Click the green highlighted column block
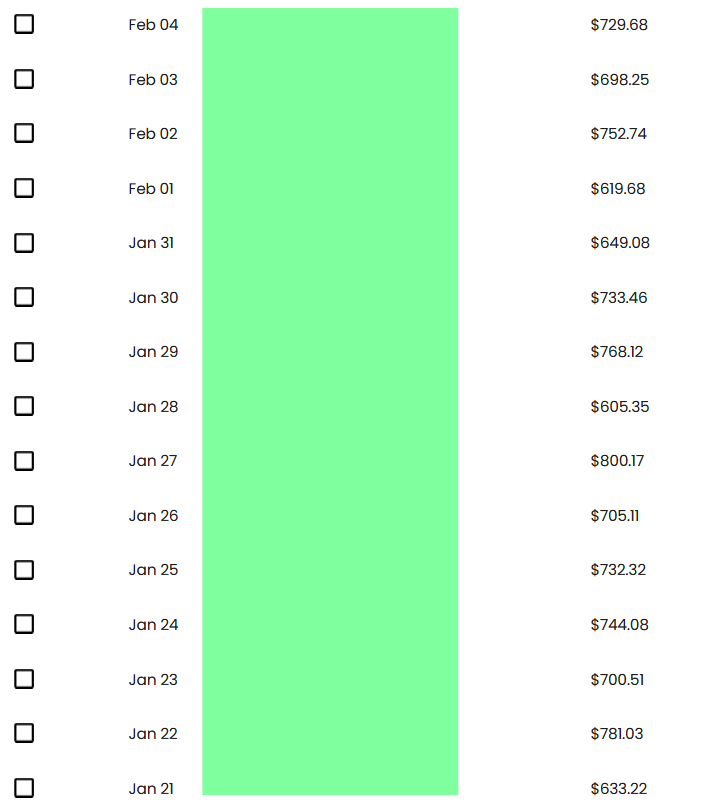 [x=330, y=401]
